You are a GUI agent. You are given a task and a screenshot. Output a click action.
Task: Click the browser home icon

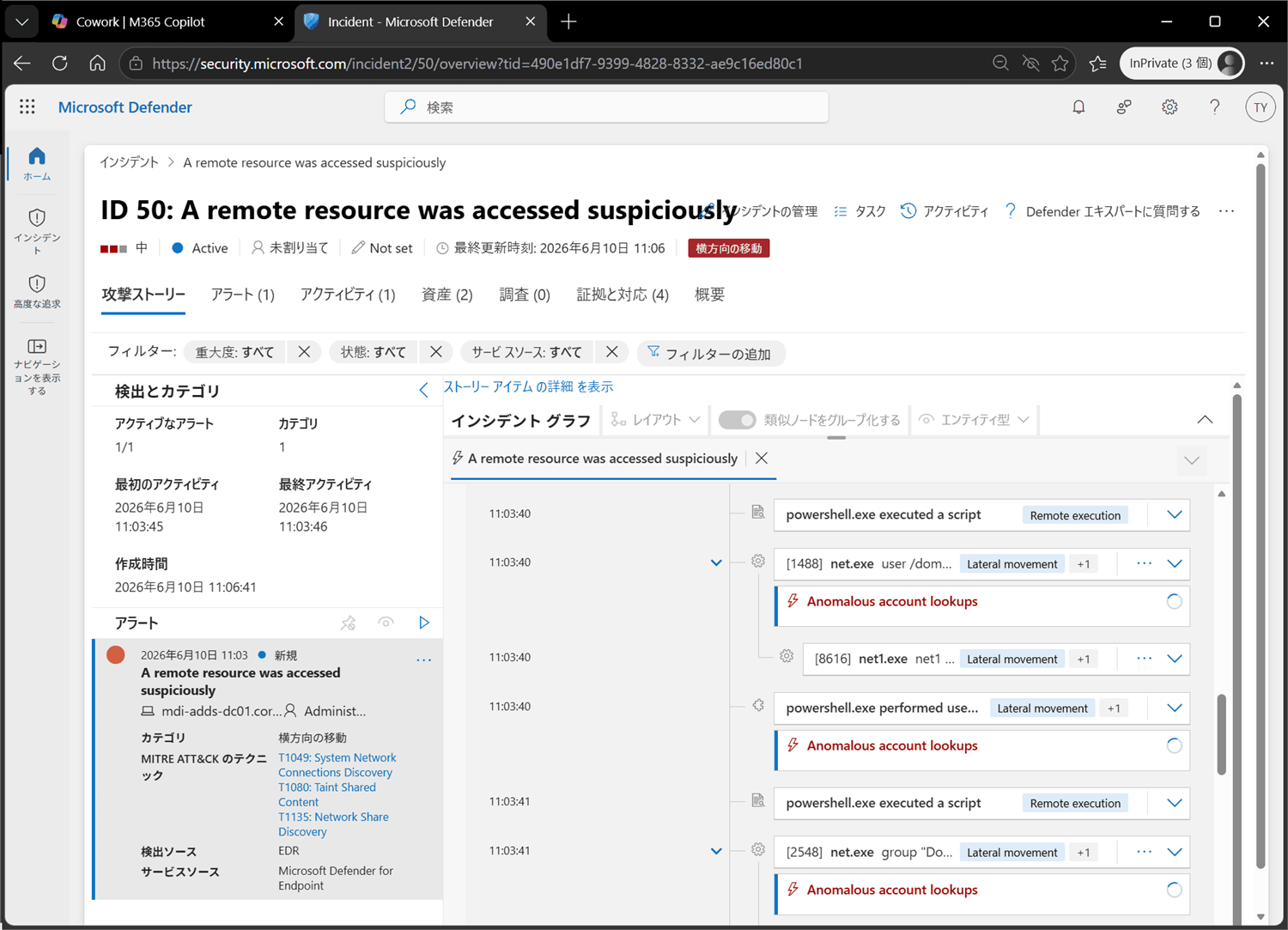coord(97,64)
